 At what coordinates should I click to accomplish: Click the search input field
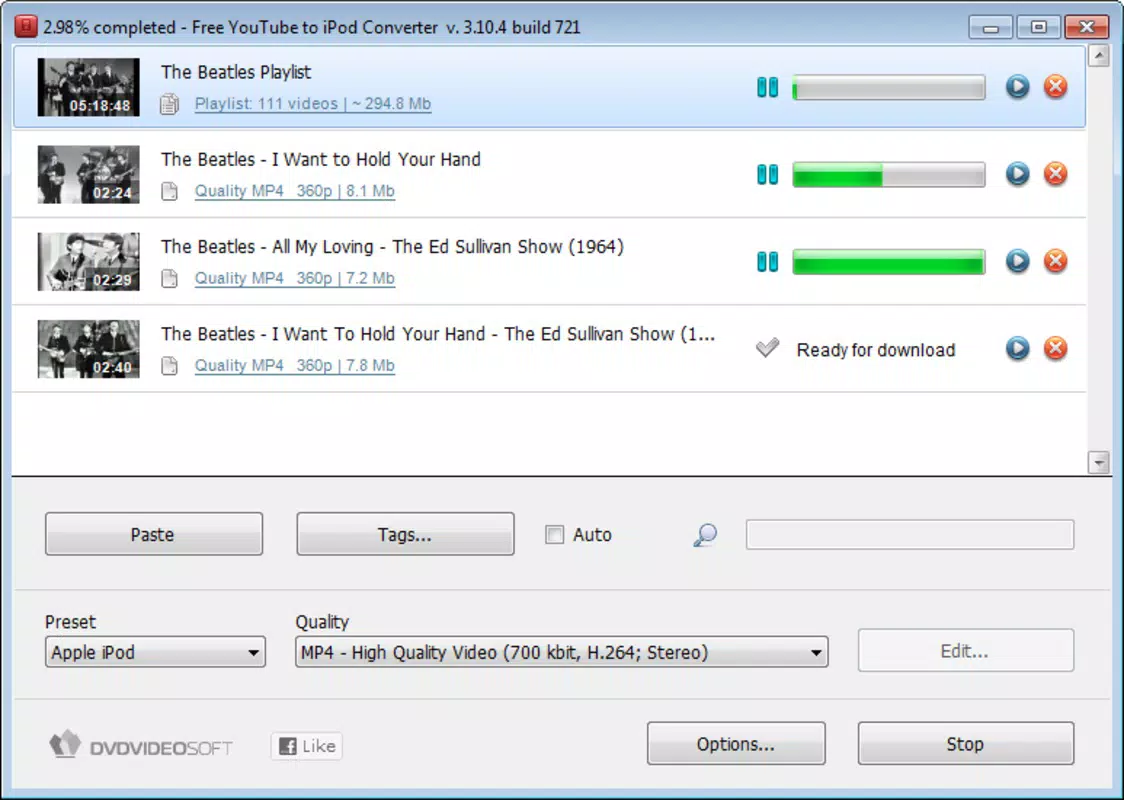(x=910, y=535)
